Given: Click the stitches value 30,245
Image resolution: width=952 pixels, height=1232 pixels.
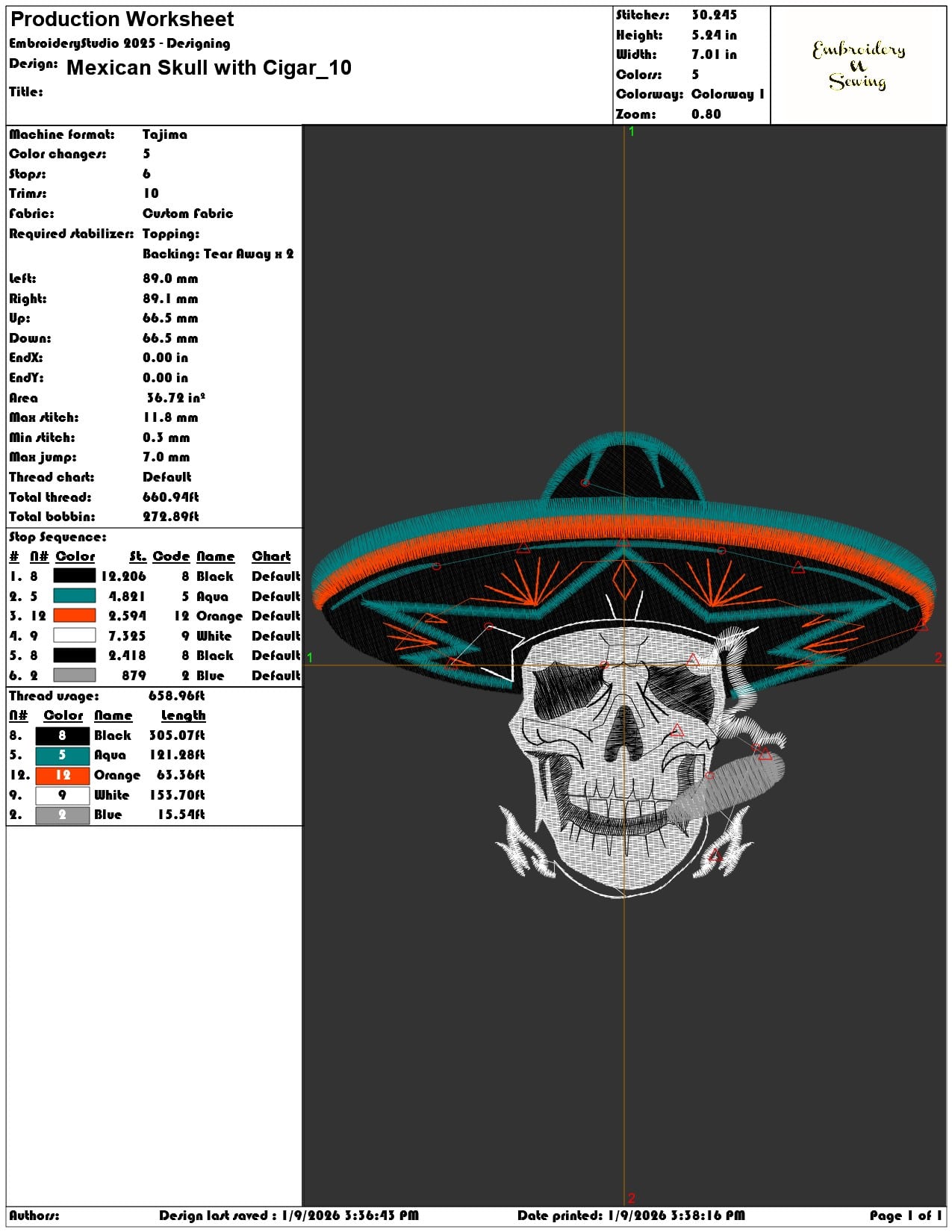Looking at the screenshot, I should [x=714, y=15].
